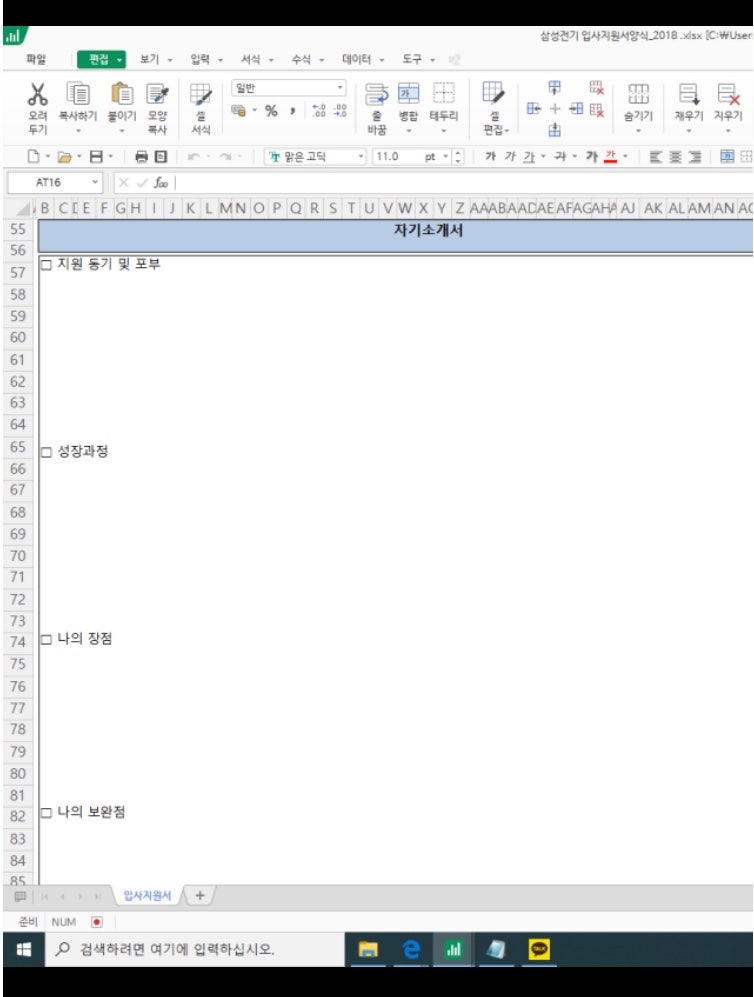The height and width of the screenshot is (997, 754).
Task: Click the 오려두기 (cut) scissors icon
Action: [x=37, y=96]
